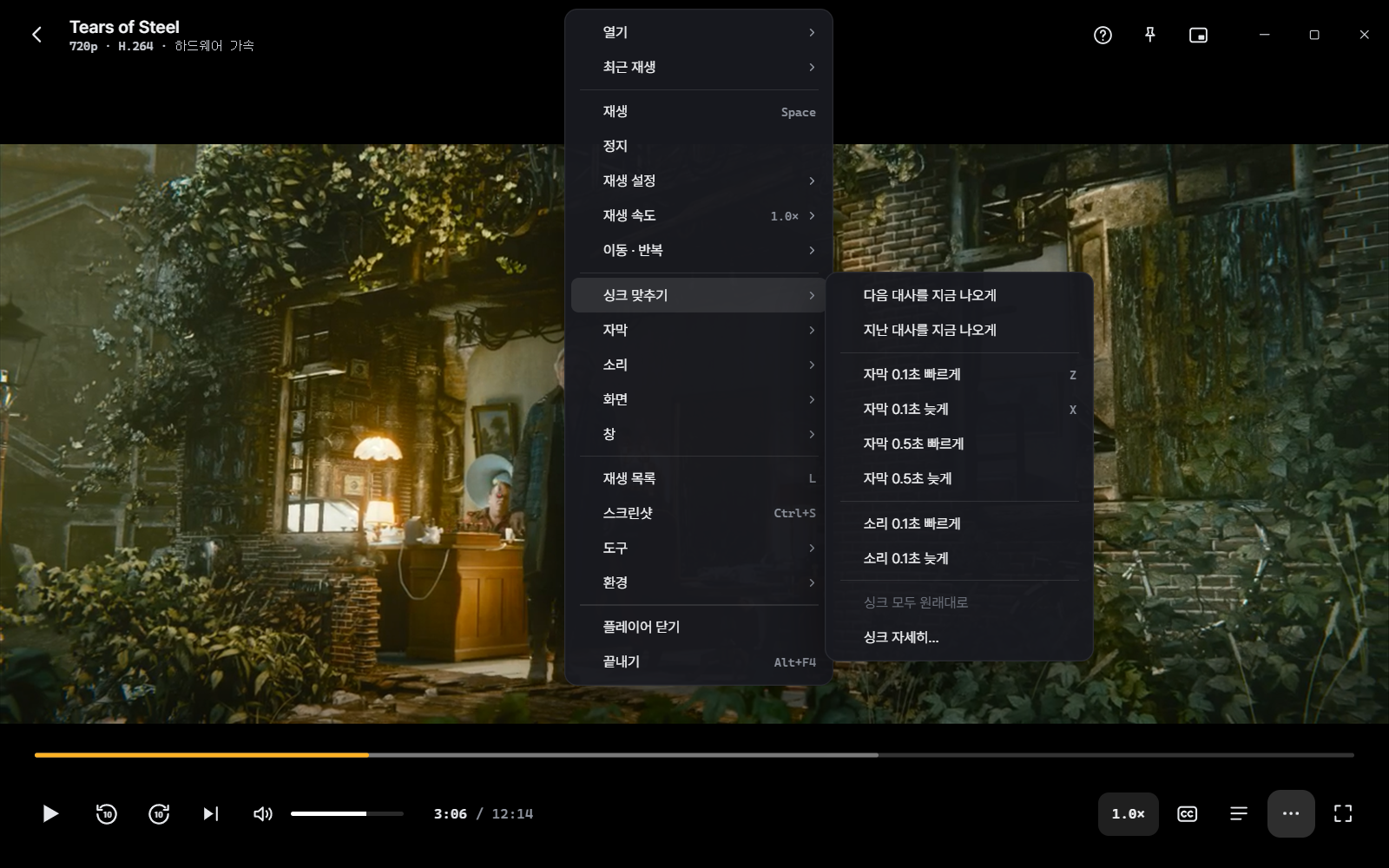Choose 재생 목록 menu item
The height and width of the screenshot is (868, 1389).
click(699, 478)
